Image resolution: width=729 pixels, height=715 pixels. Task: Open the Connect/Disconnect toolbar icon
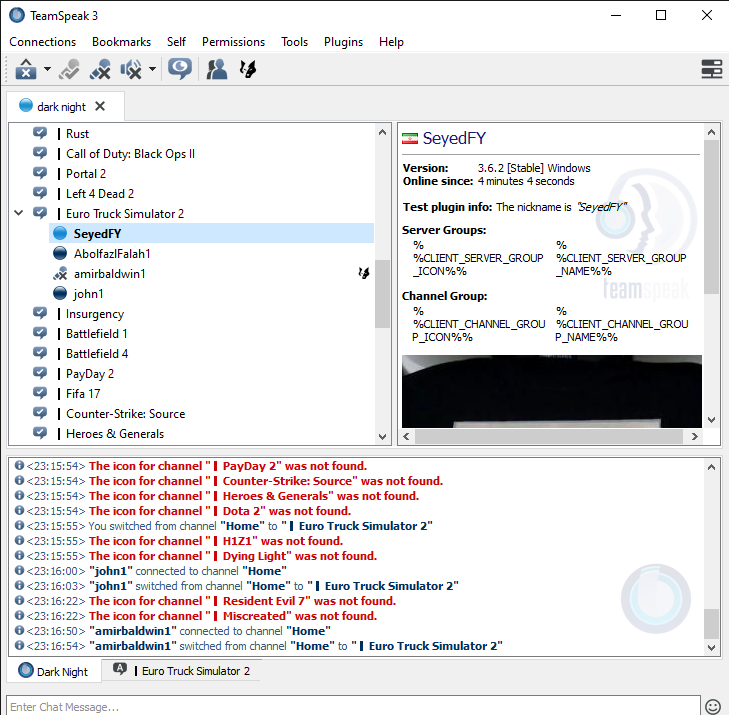26,69
